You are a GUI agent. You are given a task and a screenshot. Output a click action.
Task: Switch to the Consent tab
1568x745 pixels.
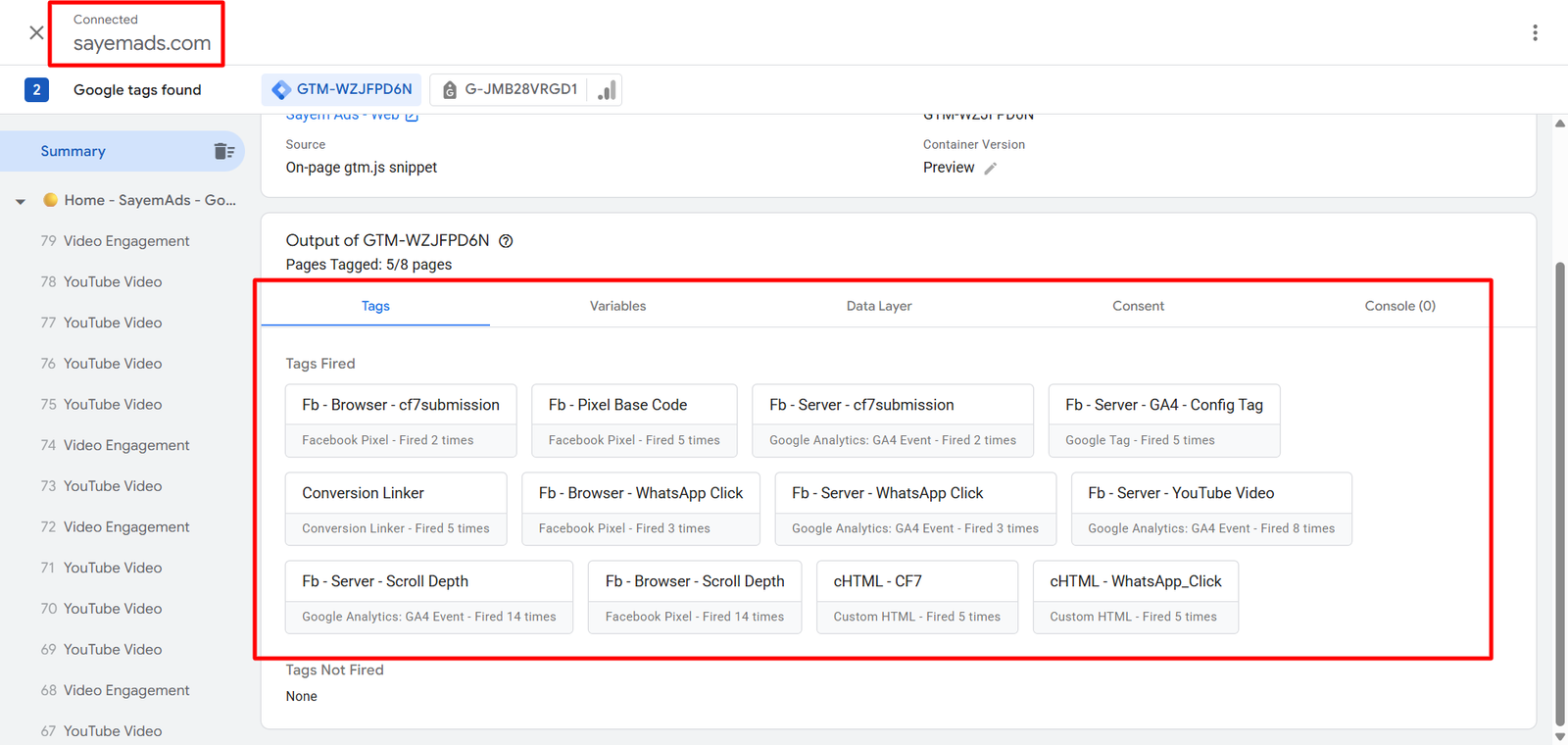(x=1138, y=306)
